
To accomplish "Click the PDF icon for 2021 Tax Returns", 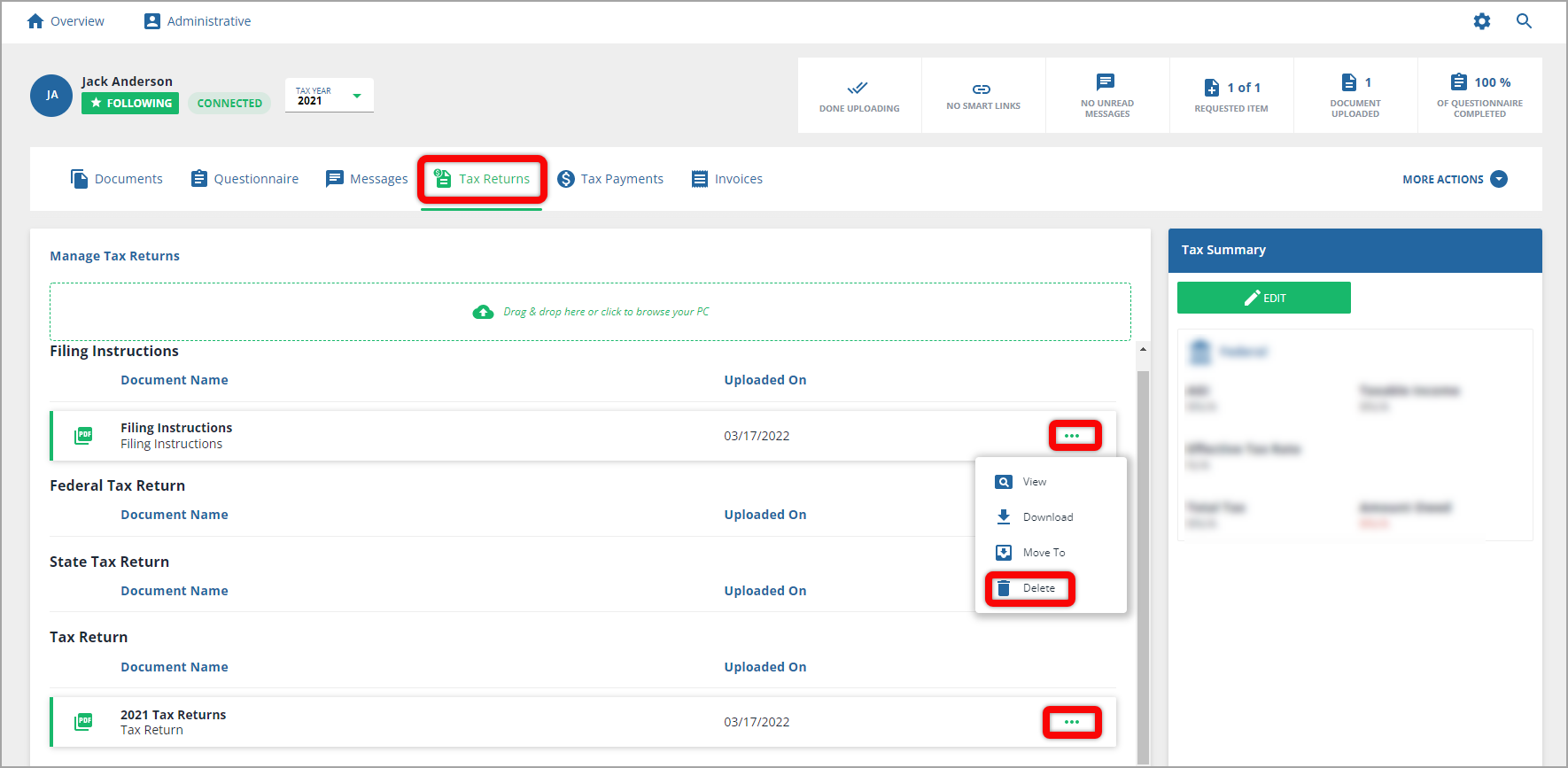I will click(x=83, y=721).
